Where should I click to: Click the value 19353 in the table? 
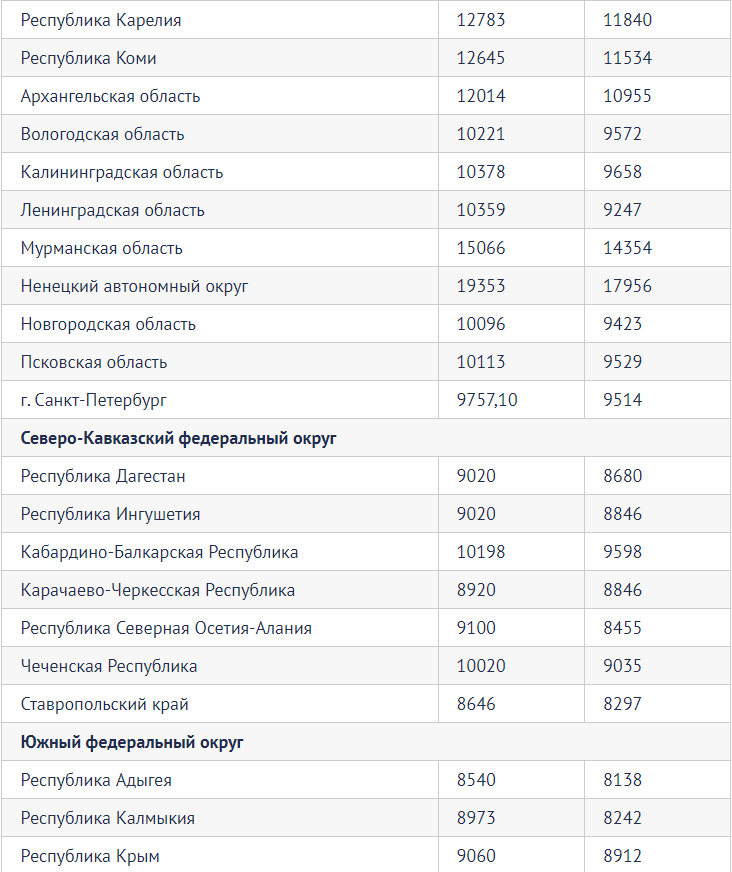(x=481, y=286)
